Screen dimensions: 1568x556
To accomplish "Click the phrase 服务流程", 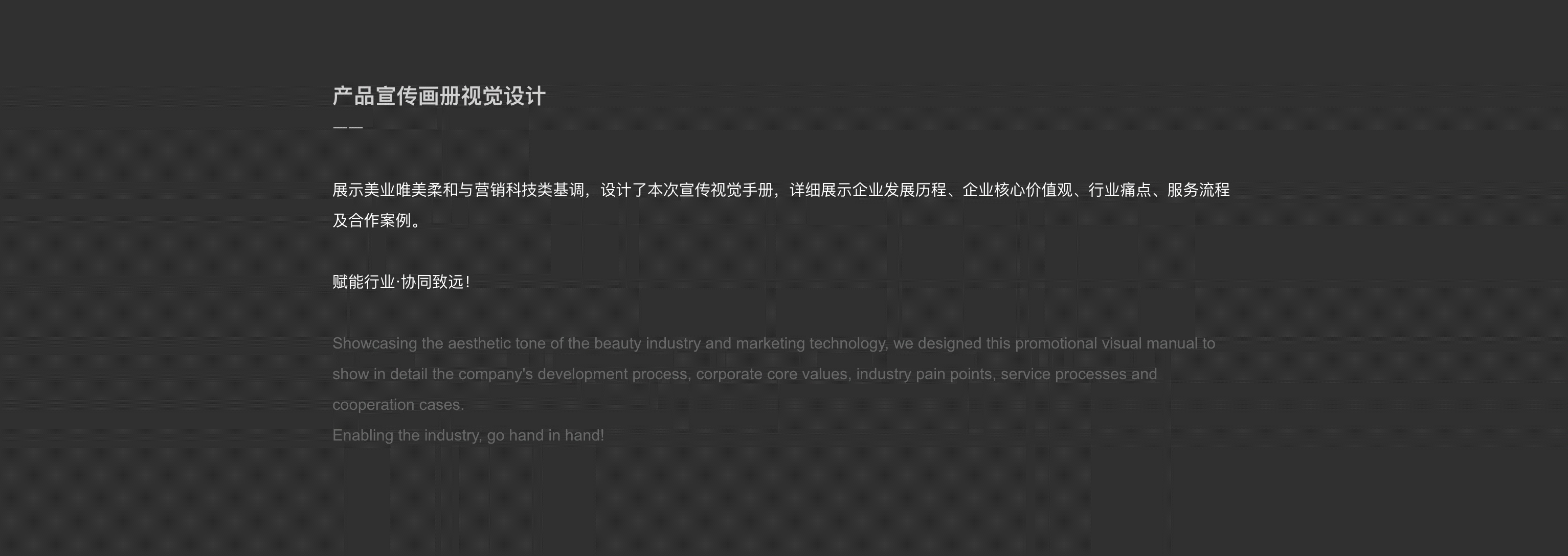I will pyautogui.click(x=1199, y=190).
